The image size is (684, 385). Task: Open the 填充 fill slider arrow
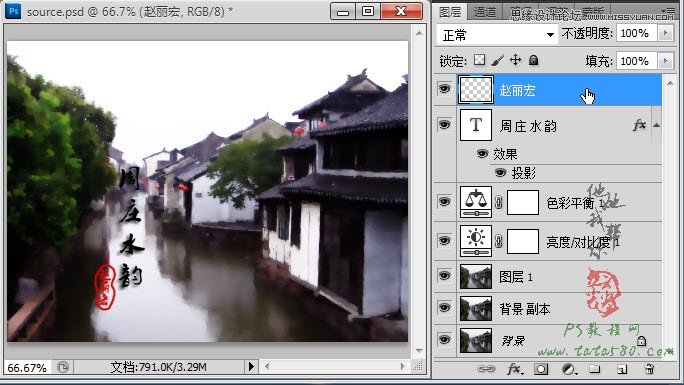point(665,61)
